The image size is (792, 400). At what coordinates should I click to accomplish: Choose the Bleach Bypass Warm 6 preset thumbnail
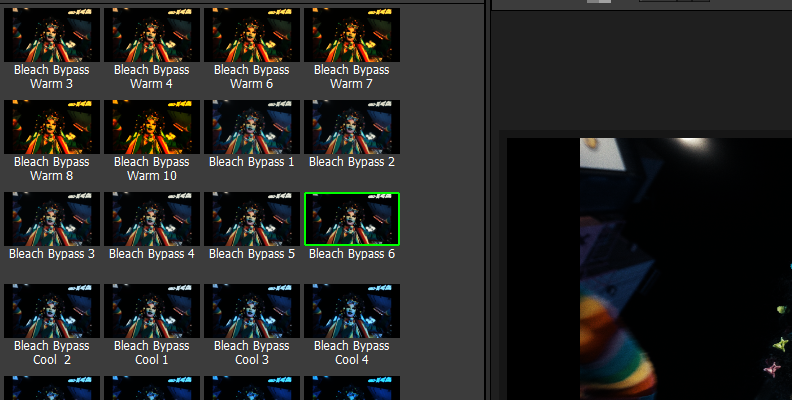click(x=252, y=35)
